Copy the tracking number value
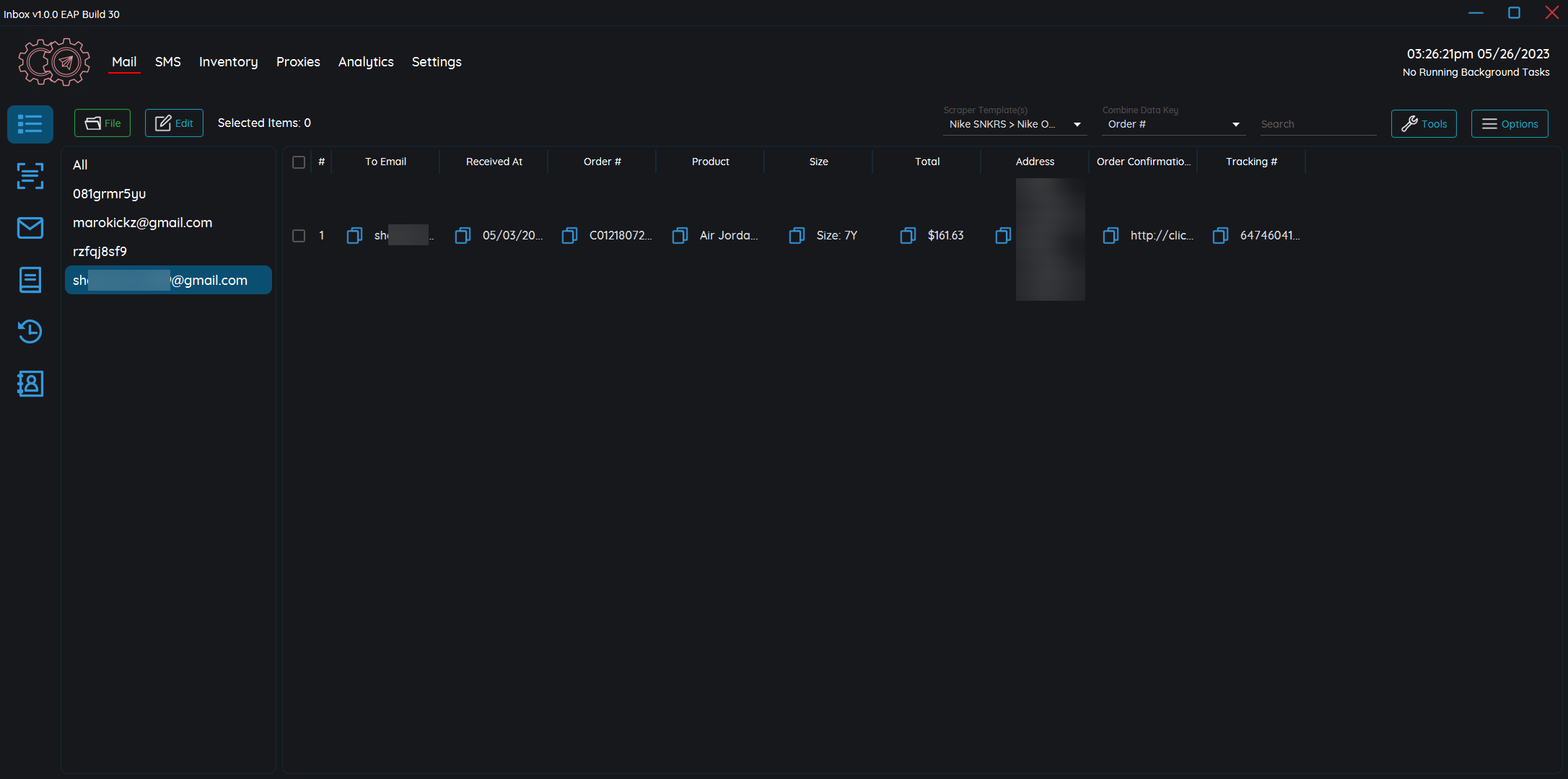1568x779 pixels. (x=1220, y=236)
